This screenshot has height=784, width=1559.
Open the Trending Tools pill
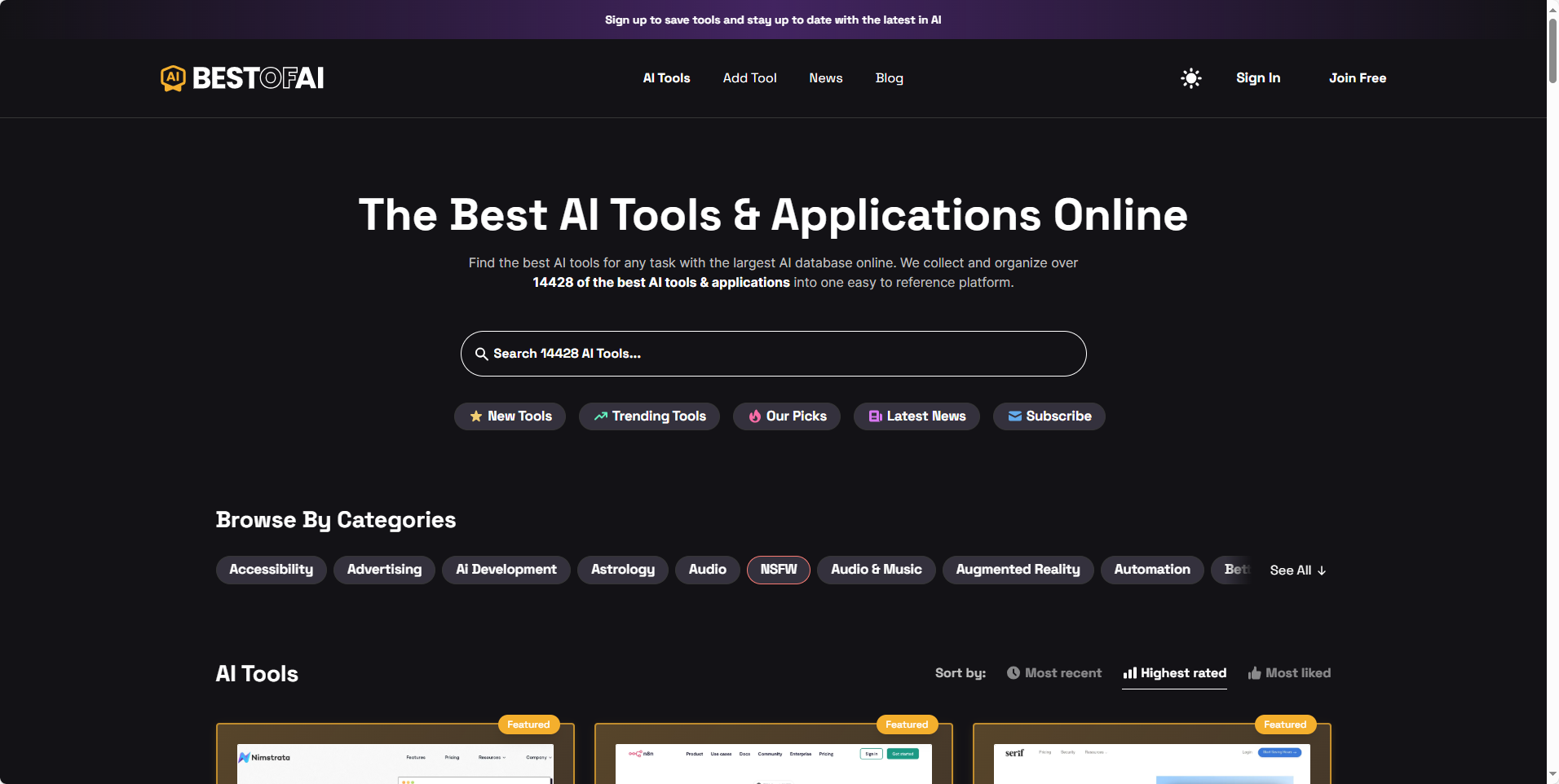649,416
